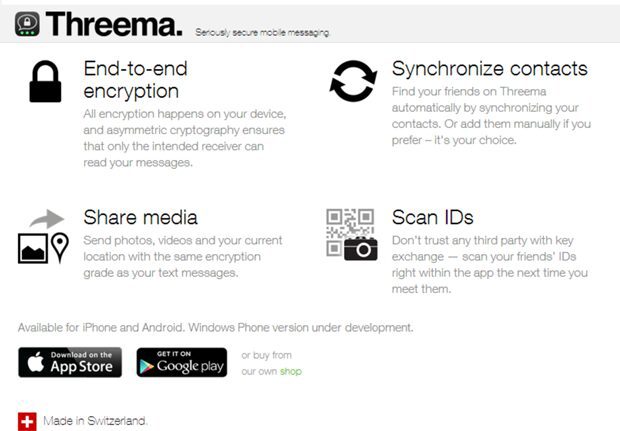620x431 pixels.
Task: Click the gray share arrow icon
Action: [x=47, y=219]
